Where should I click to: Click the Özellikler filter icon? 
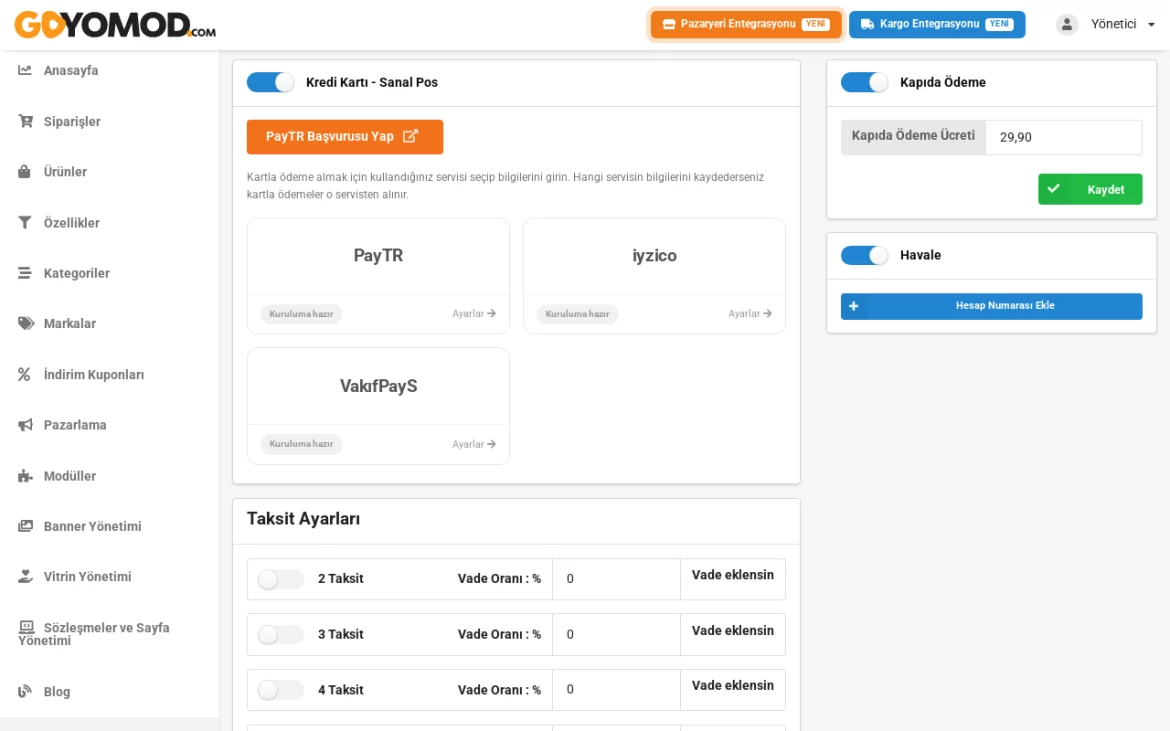[x=25, y=222]
